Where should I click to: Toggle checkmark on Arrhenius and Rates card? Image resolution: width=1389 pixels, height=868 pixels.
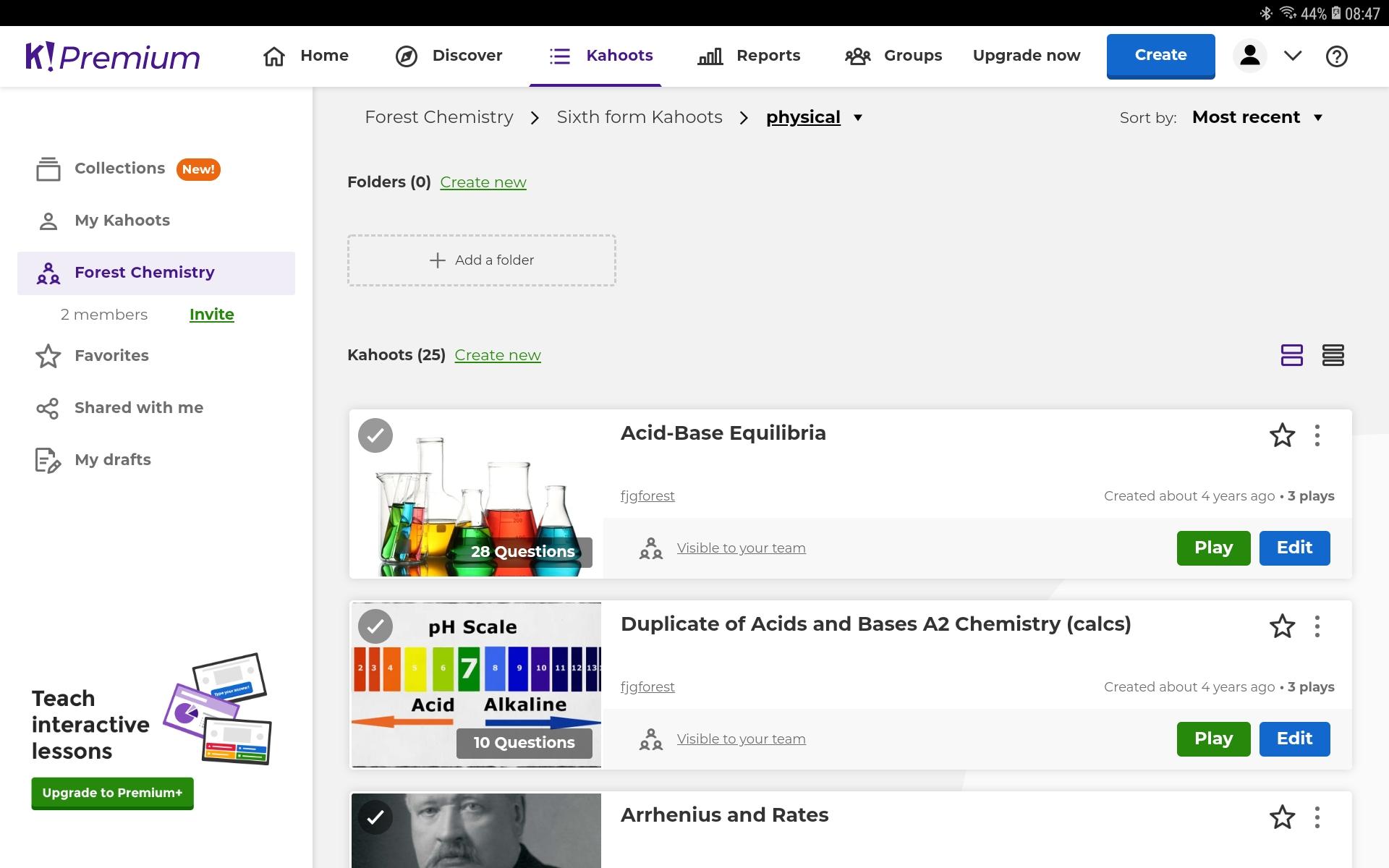tap(375, 817)
